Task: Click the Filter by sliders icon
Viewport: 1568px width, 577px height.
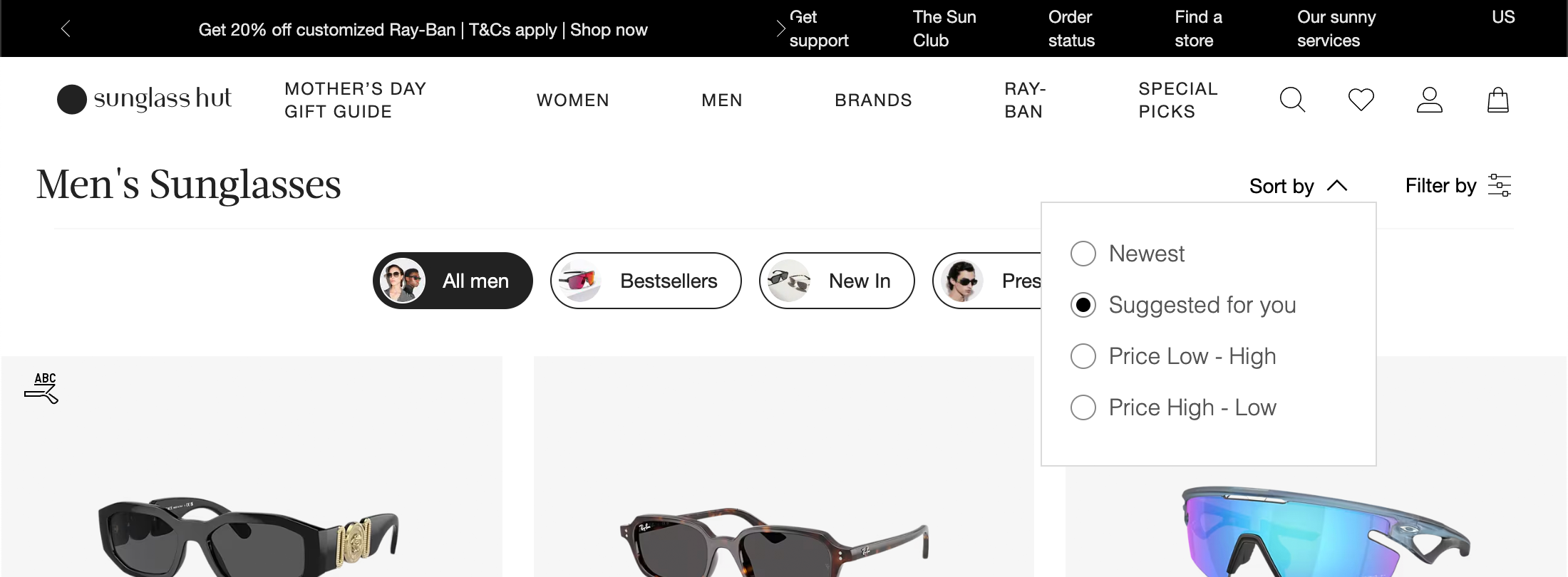Action: pyautogui.click(x=1499, y=185)
